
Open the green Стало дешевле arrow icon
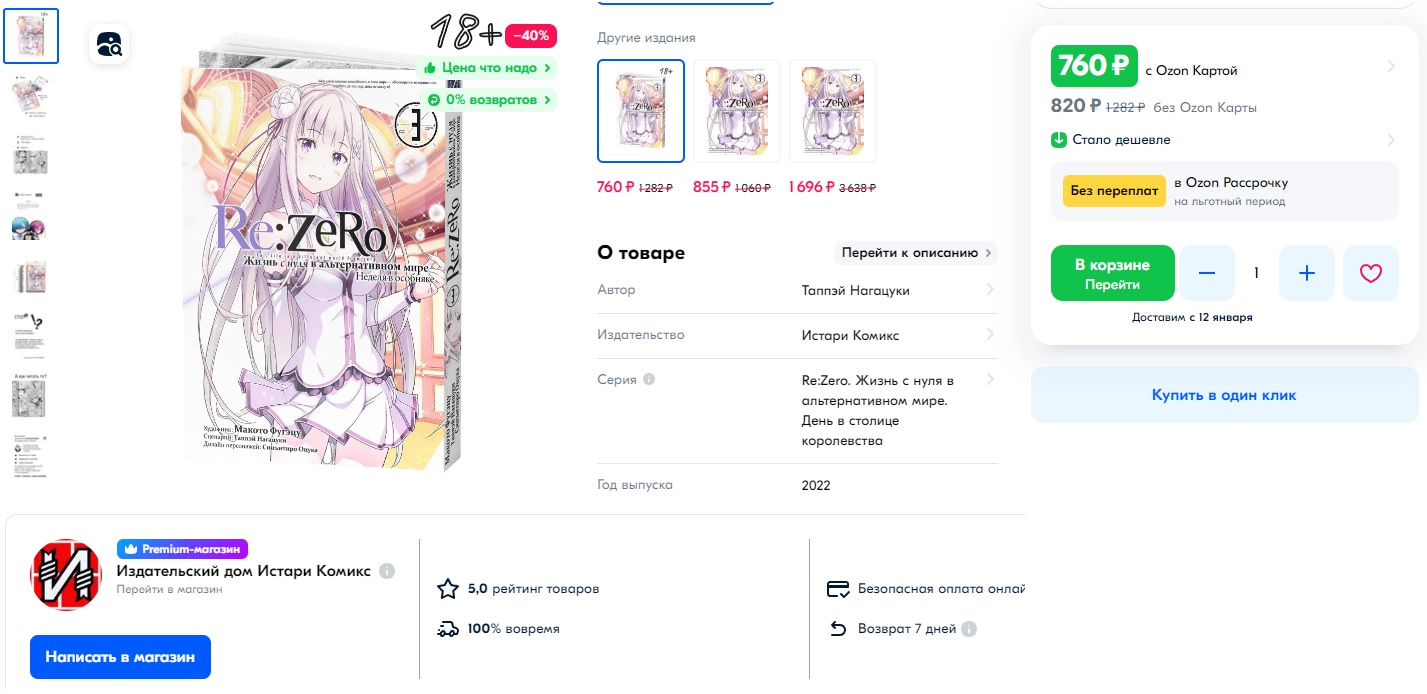[1059, 140]
